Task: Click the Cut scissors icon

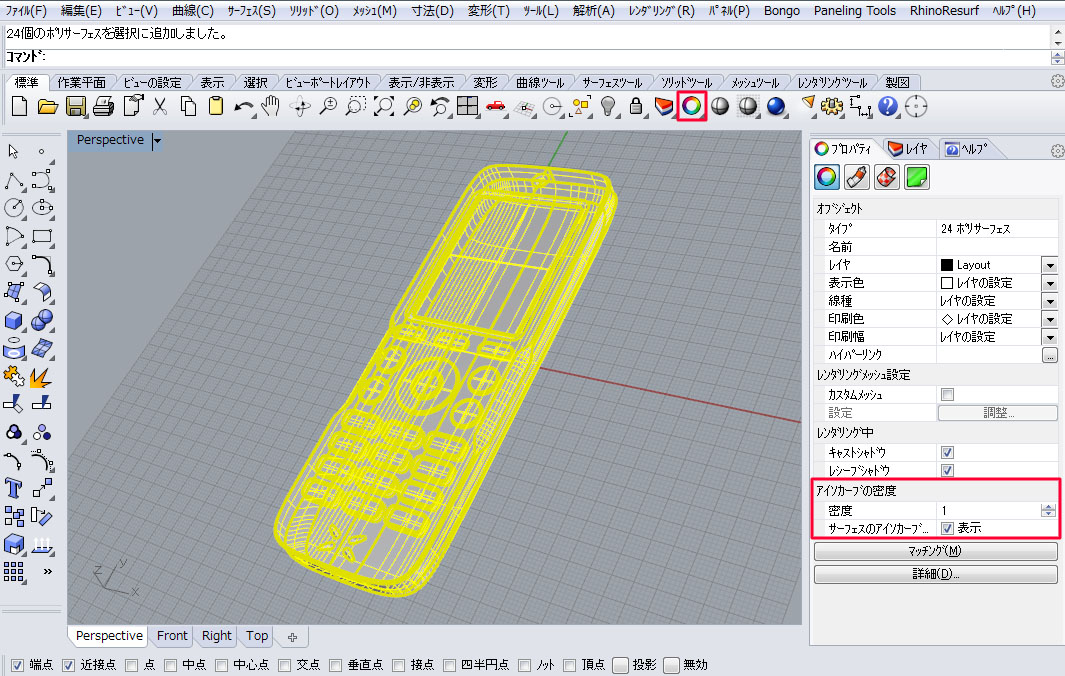Action: point(160,107)
